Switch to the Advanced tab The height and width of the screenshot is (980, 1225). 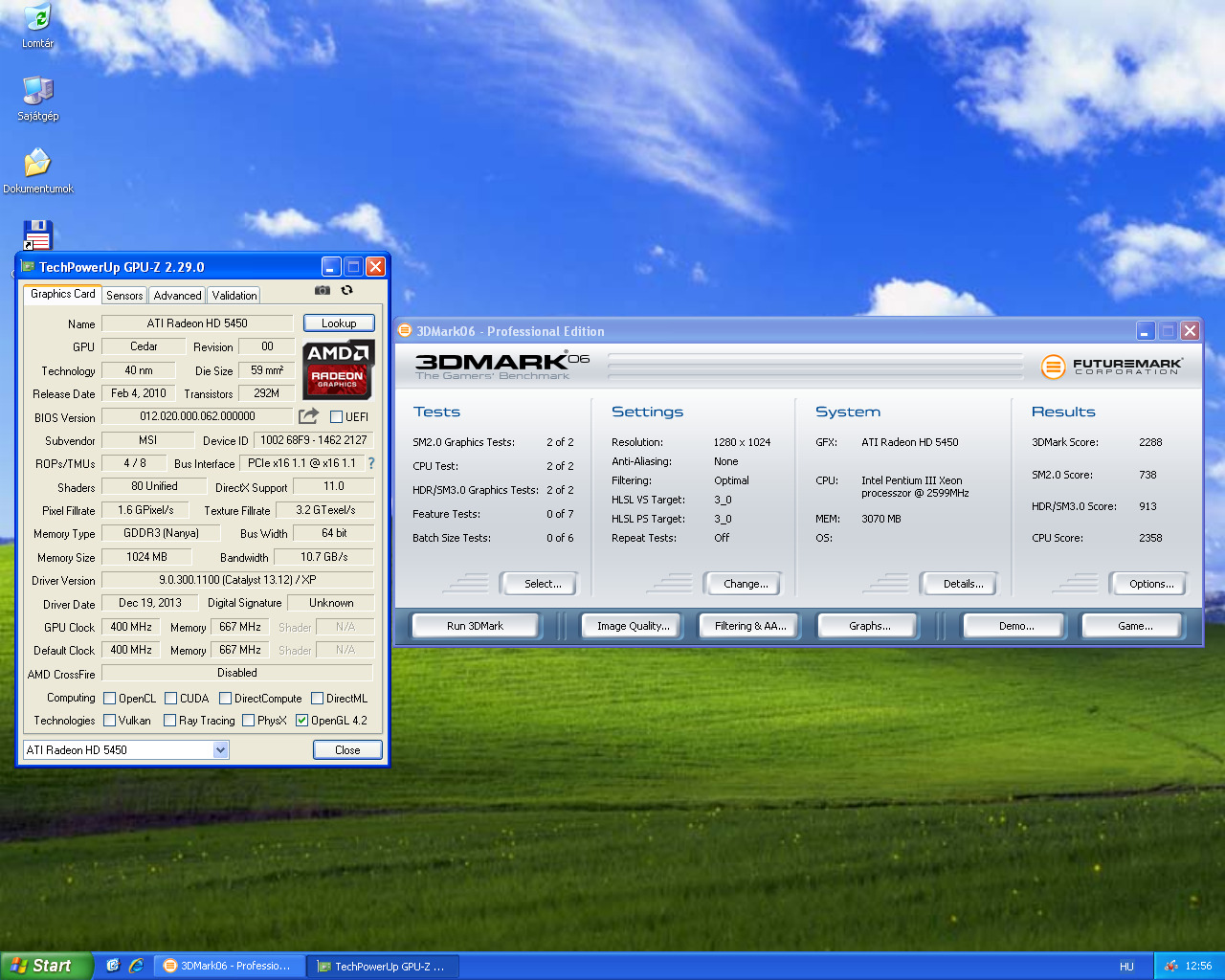tap(177, 296)
